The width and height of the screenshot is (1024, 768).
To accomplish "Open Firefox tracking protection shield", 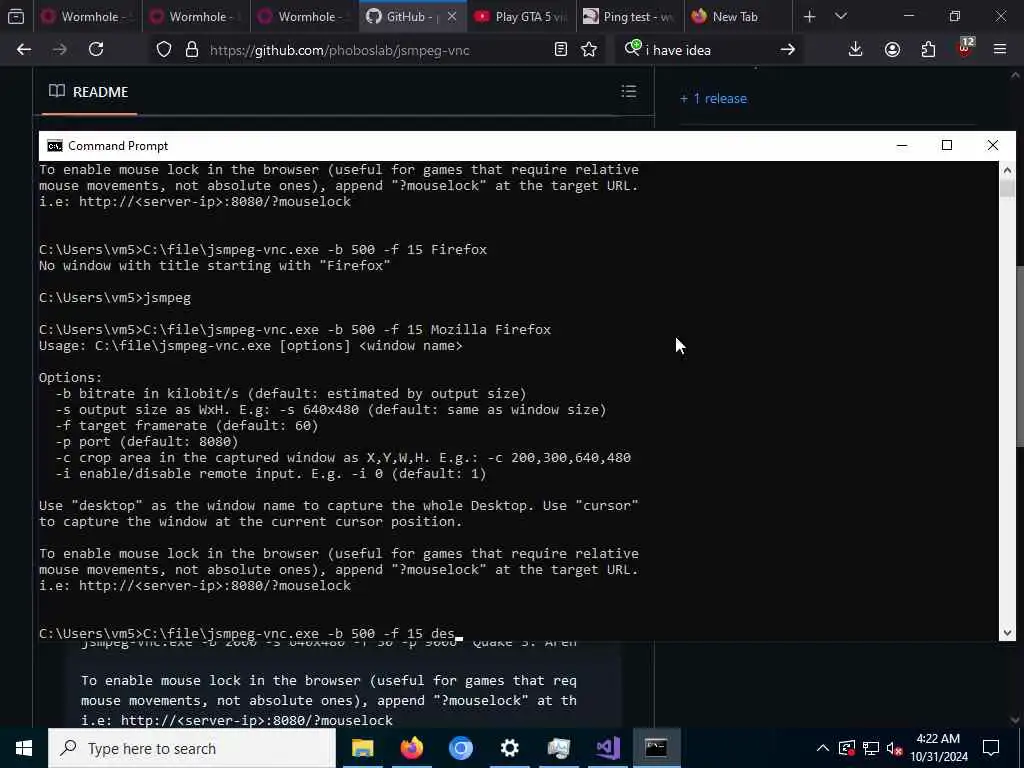I will [x=164, y=50].
